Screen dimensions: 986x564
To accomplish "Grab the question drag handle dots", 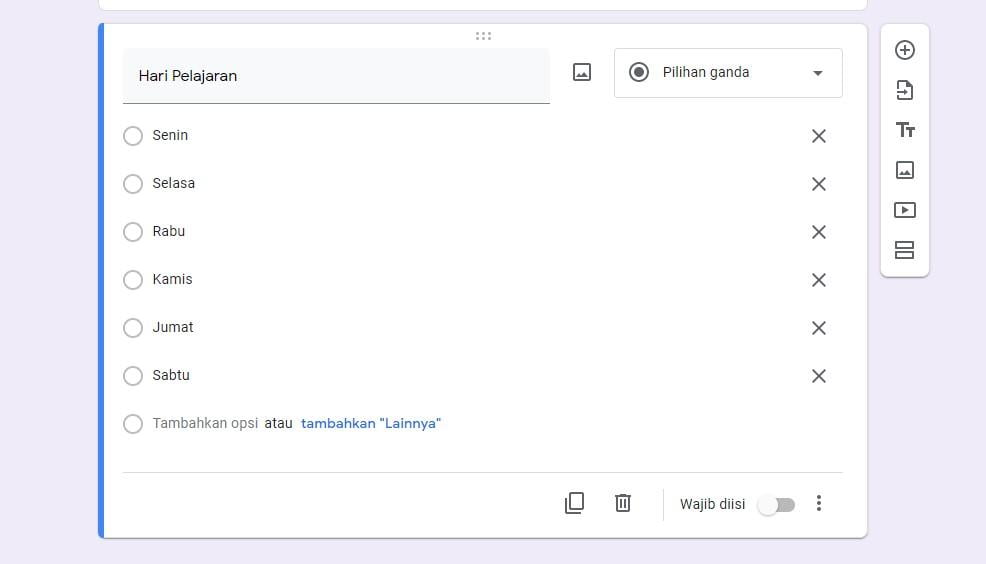I will coord(483,36).
